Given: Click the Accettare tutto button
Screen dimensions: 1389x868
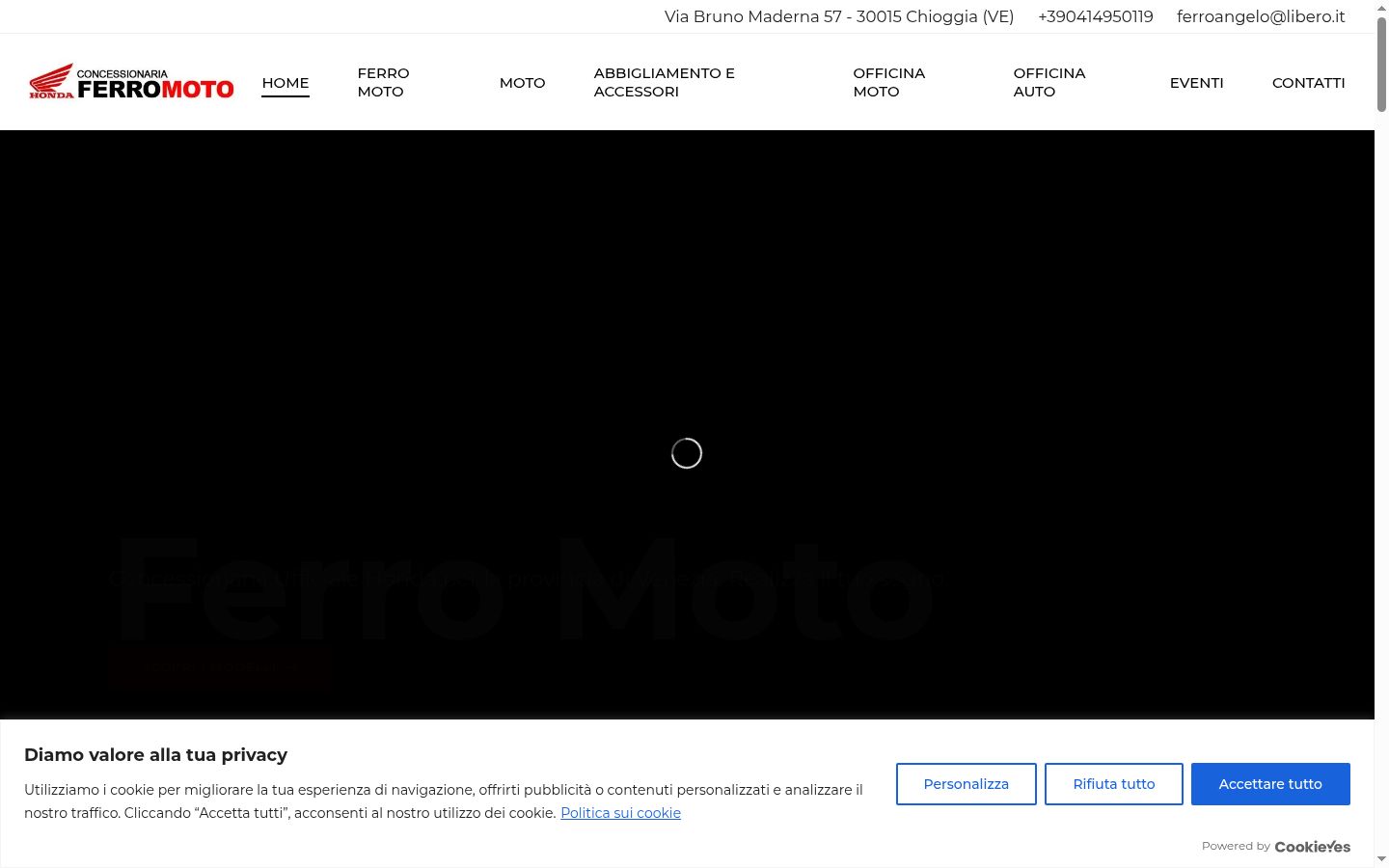Looking at the screenshot, I should pos(1270,784).
